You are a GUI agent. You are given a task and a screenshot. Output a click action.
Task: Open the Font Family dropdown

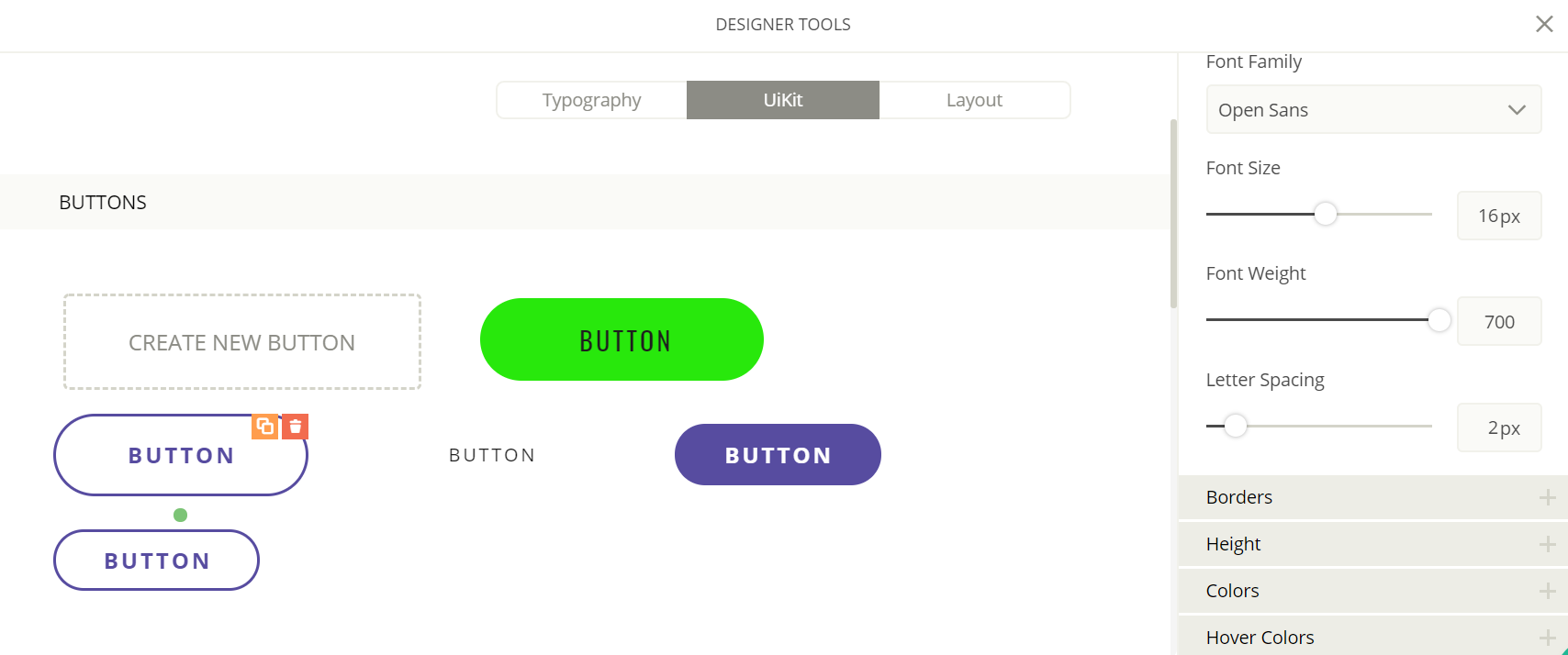pos(1372,110)
